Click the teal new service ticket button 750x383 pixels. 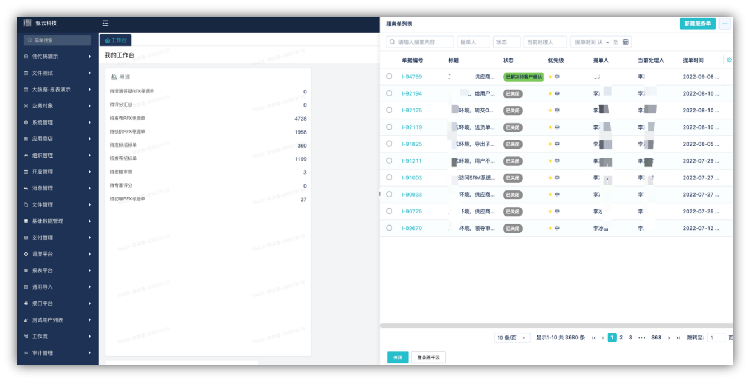[698, 23]
